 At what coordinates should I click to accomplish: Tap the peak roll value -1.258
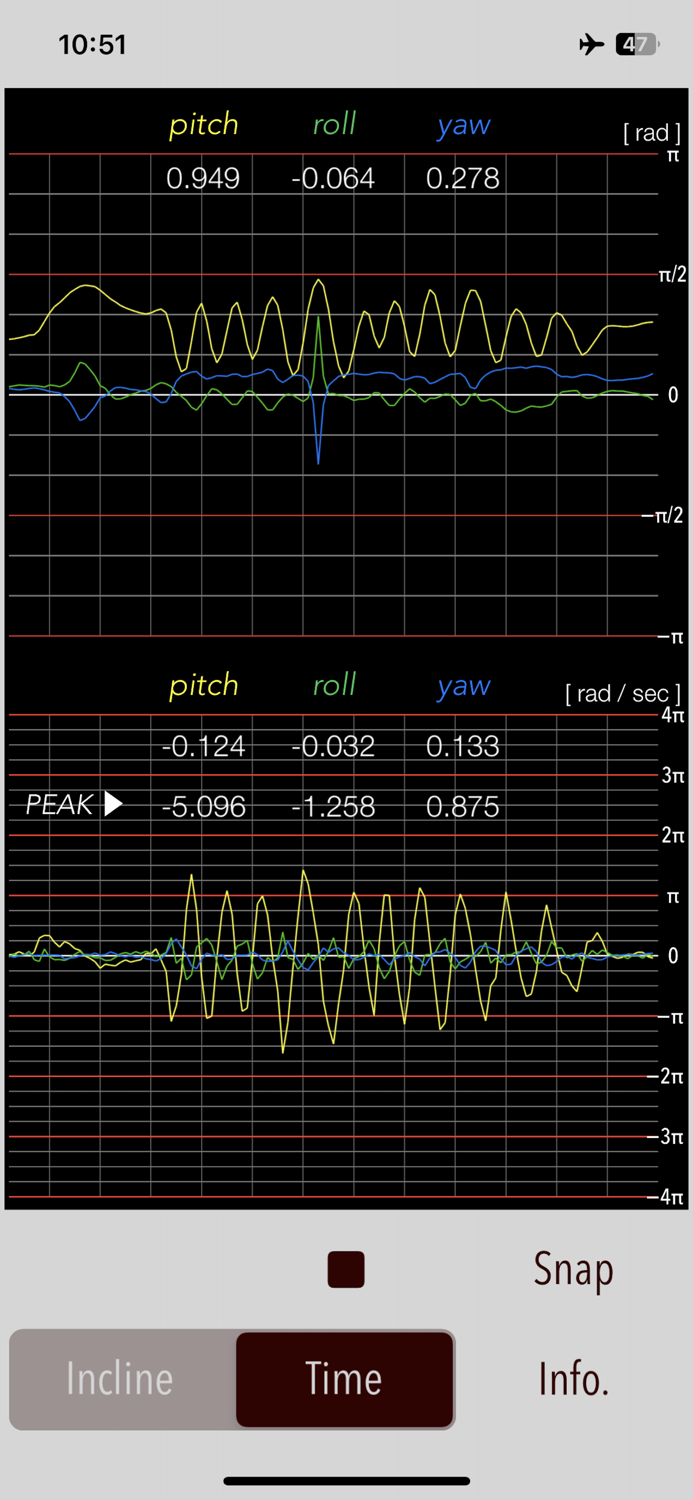333,808
